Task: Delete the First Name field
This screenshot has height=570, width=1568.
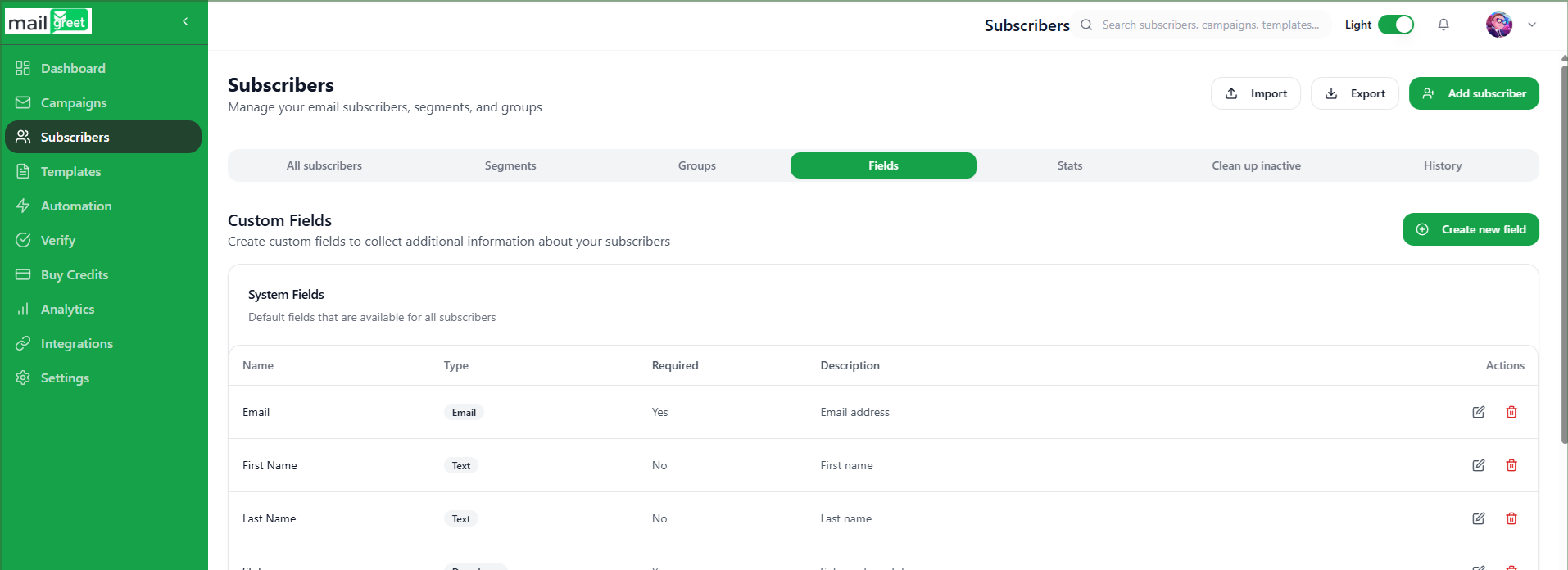Action: pos(1511,465)
